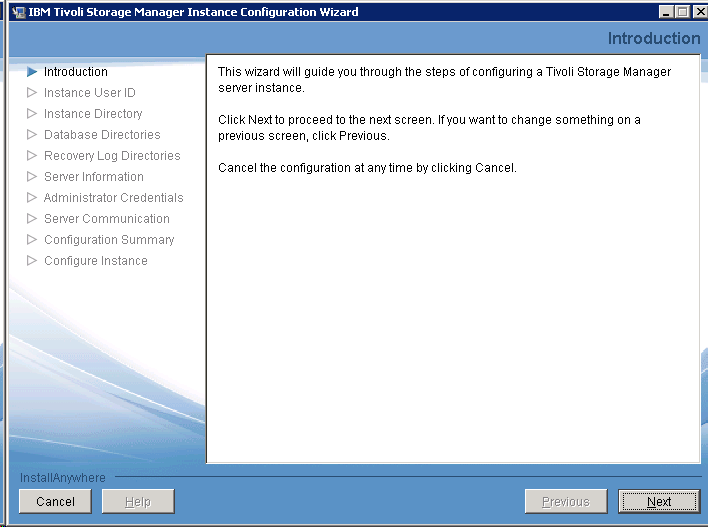
Task: Select Configure Instance step
Action: (x=95, y=261)
